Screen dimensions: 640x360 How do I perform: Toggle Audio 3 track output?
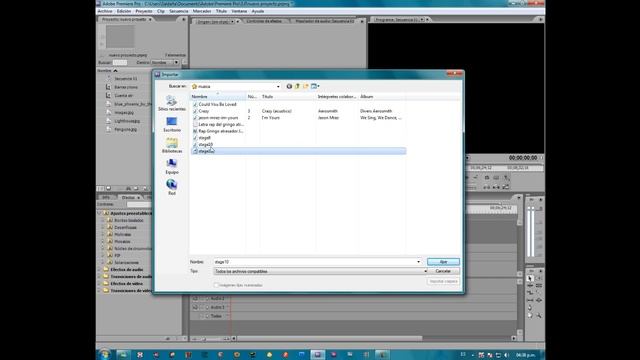coord(195,307)
